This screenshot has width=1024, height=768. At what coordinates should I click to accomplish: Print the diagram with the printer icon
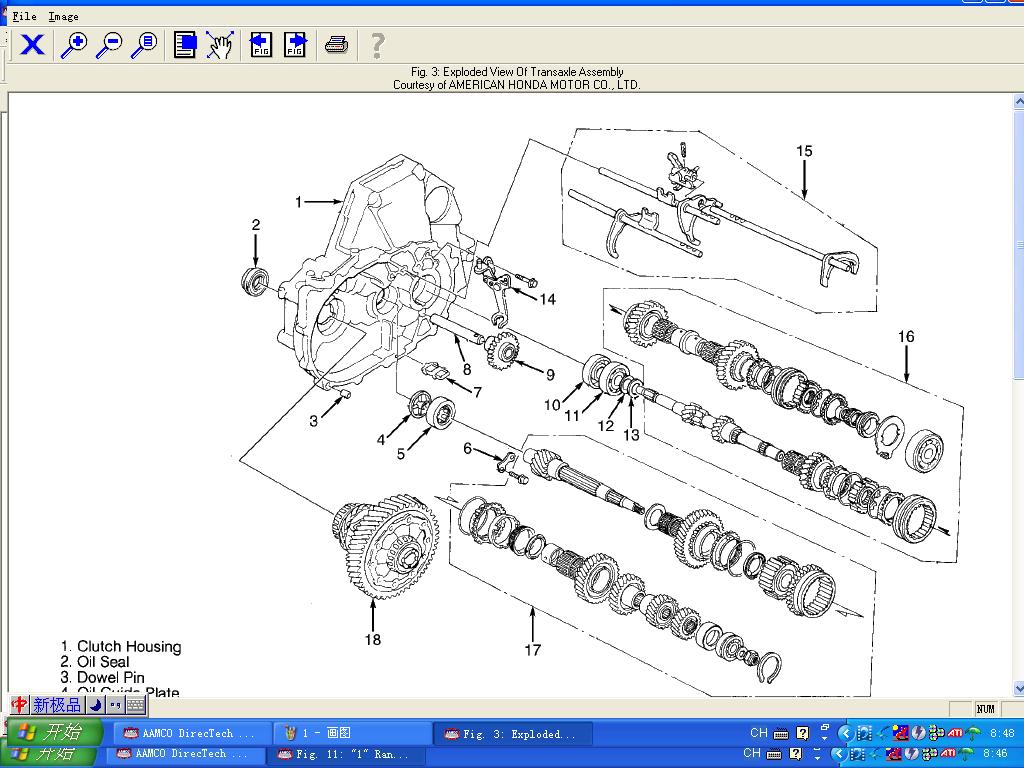click(336, 45)
